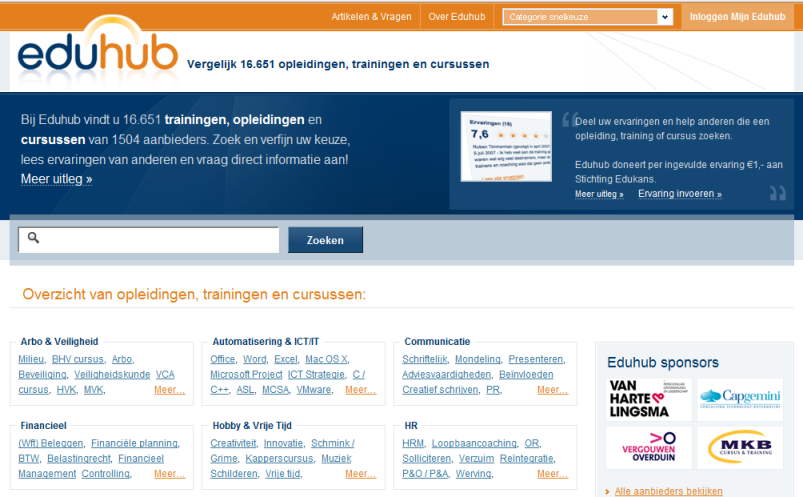Open the Financiële planning link
This screenshot has height=497, width=803.
click(135, 443)
